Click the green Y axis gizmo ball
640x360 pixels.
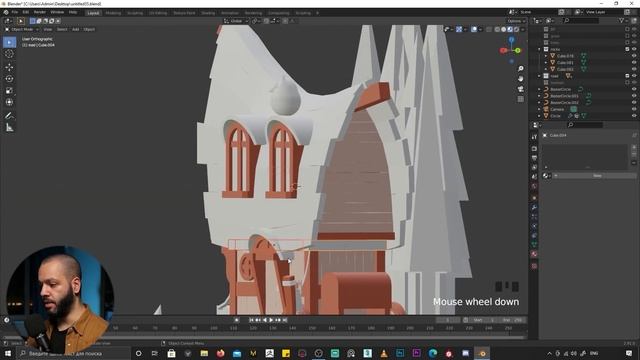pyautogui.click(x=518, y=51)
